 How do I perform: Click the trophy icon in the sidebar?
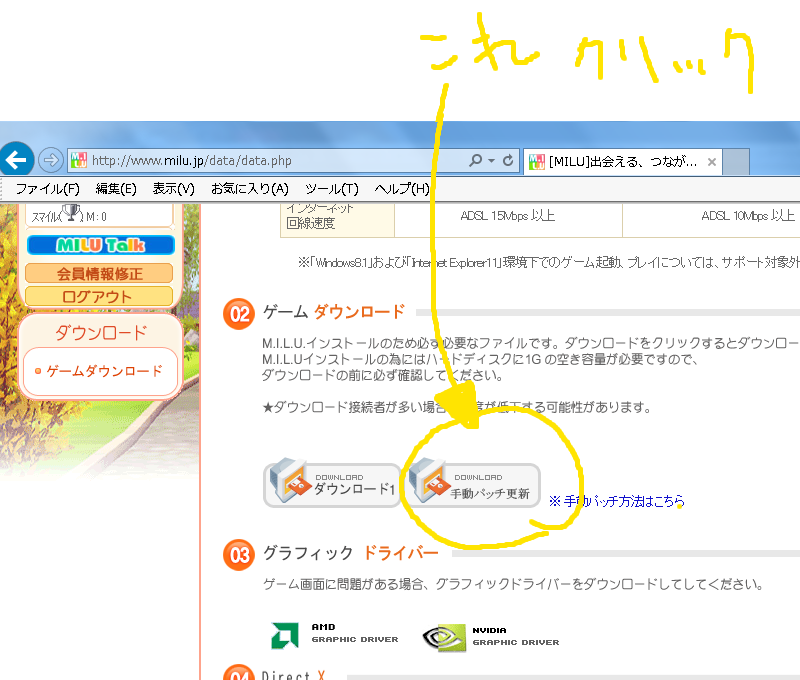tap(71, 213)
